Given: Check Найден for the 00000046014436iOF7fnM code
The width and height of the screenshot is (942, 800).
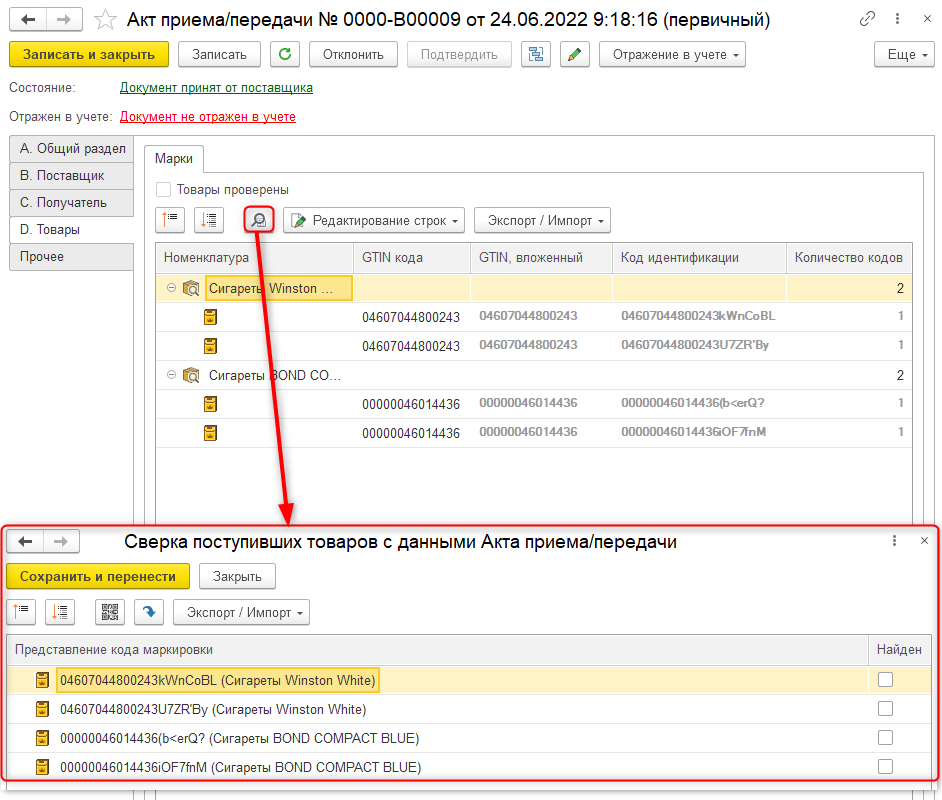Looking at the screenshot, I should 885,766.
